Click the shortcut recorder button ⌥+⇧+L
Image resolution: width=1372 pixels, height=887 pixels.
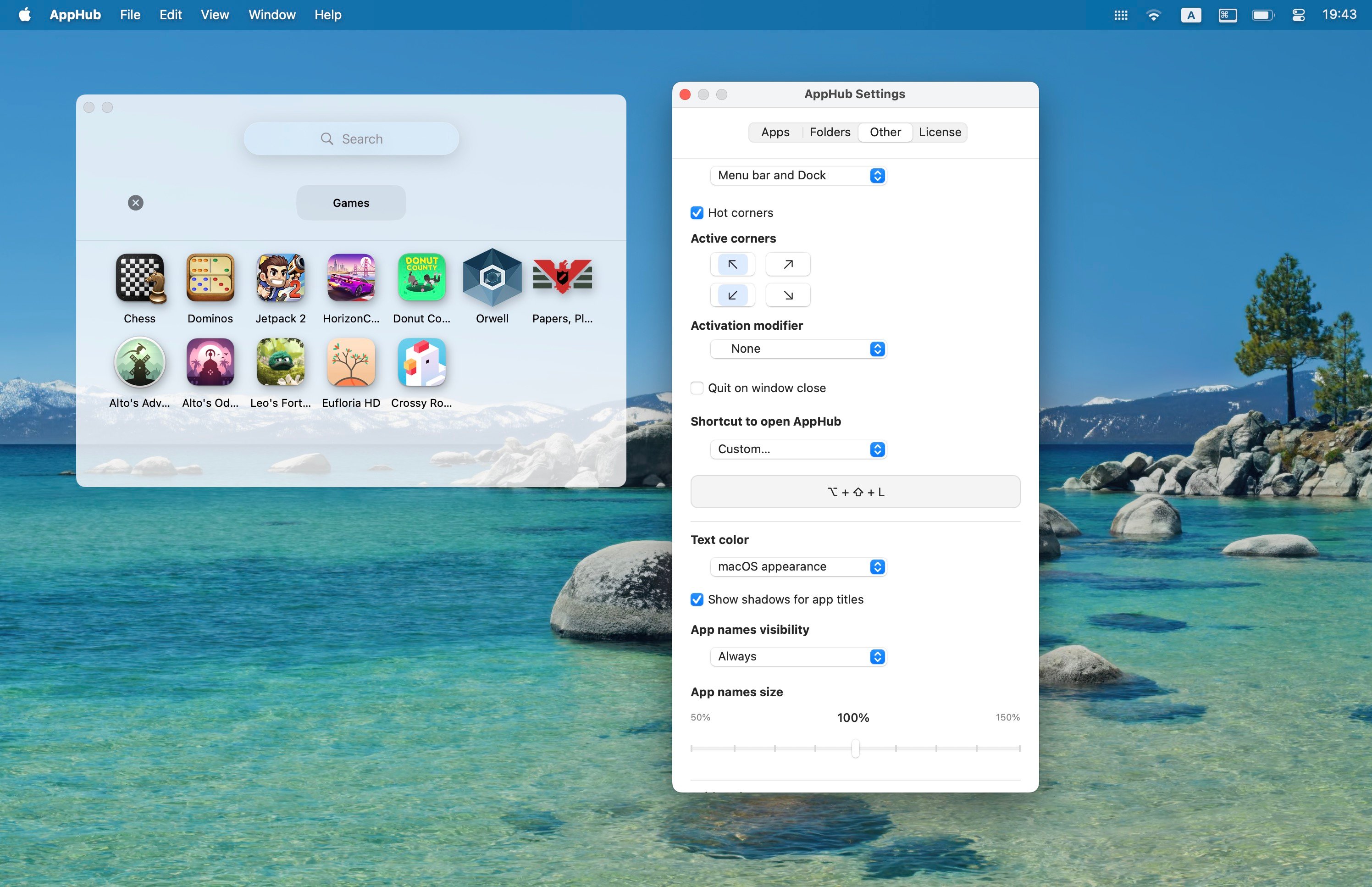pyautogui.click(x=855, y=492)
